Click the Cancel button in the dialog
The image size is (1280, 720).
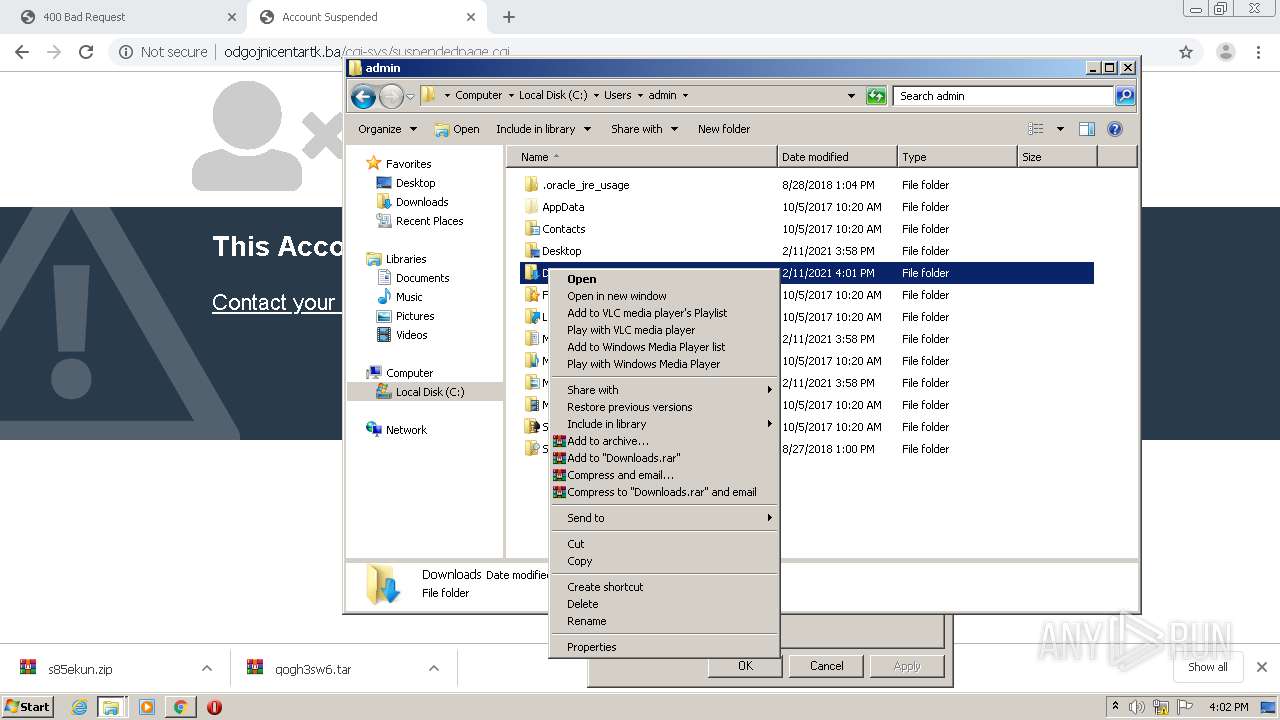[826, 666]
